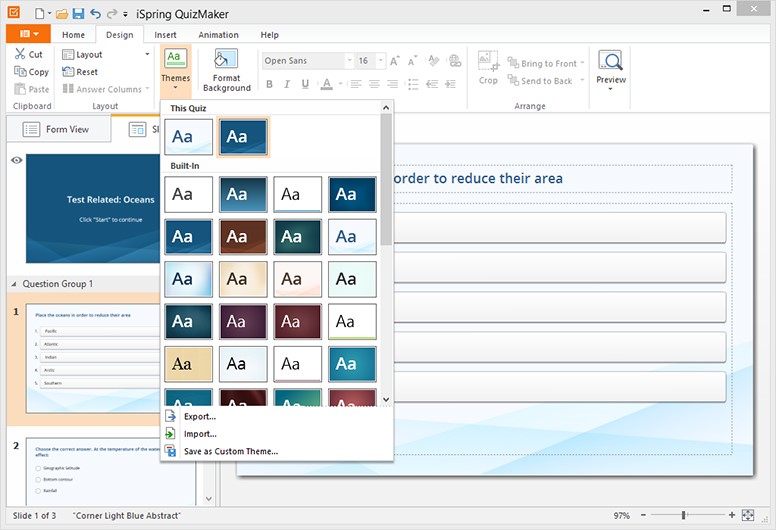Select the brown Built-In theme swatch
Image resolution: width=776 pixels, height=530 pixels.
point(243,237)
